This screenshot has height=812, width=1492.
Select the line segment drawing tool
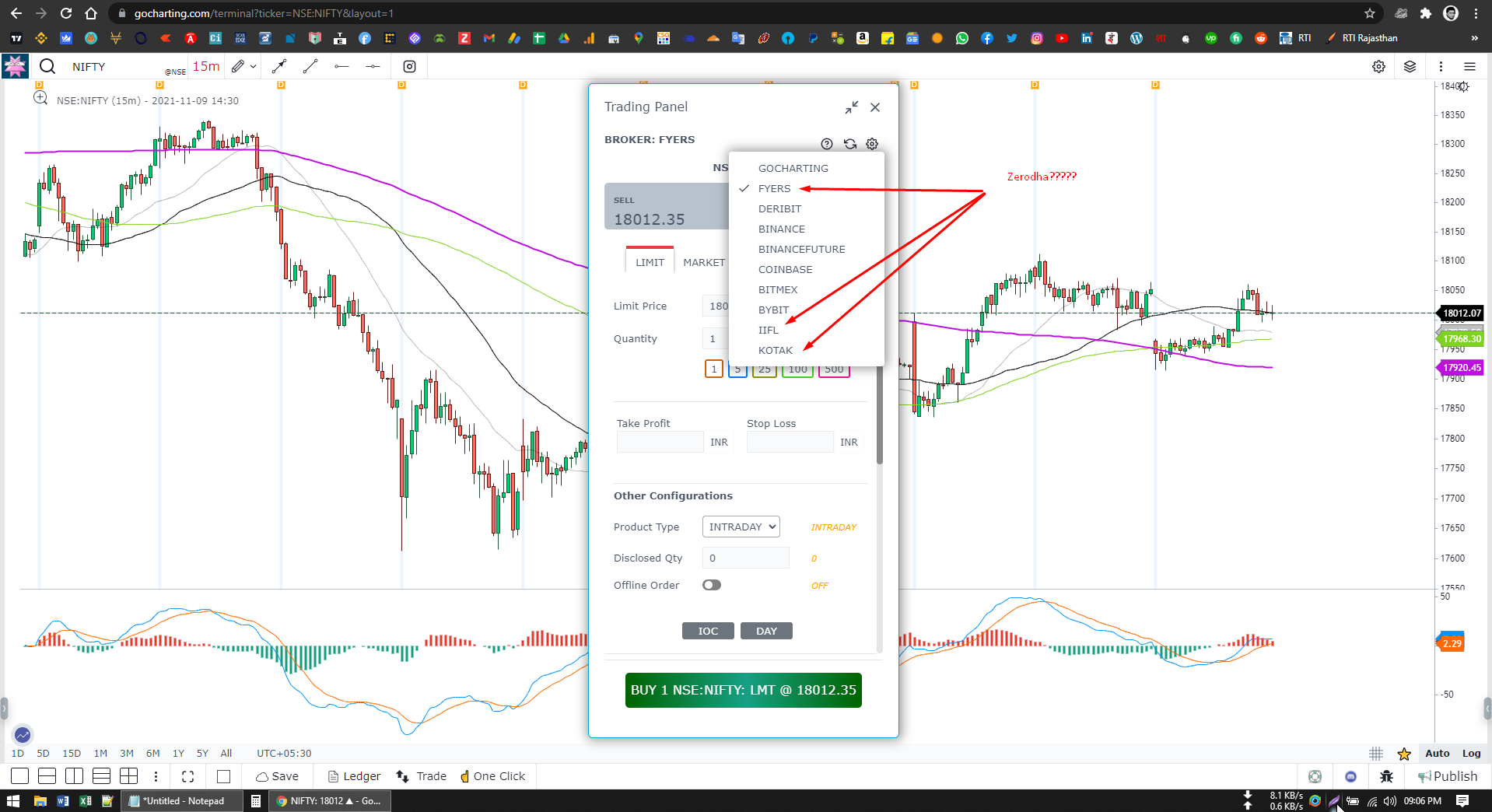(310, 66)
